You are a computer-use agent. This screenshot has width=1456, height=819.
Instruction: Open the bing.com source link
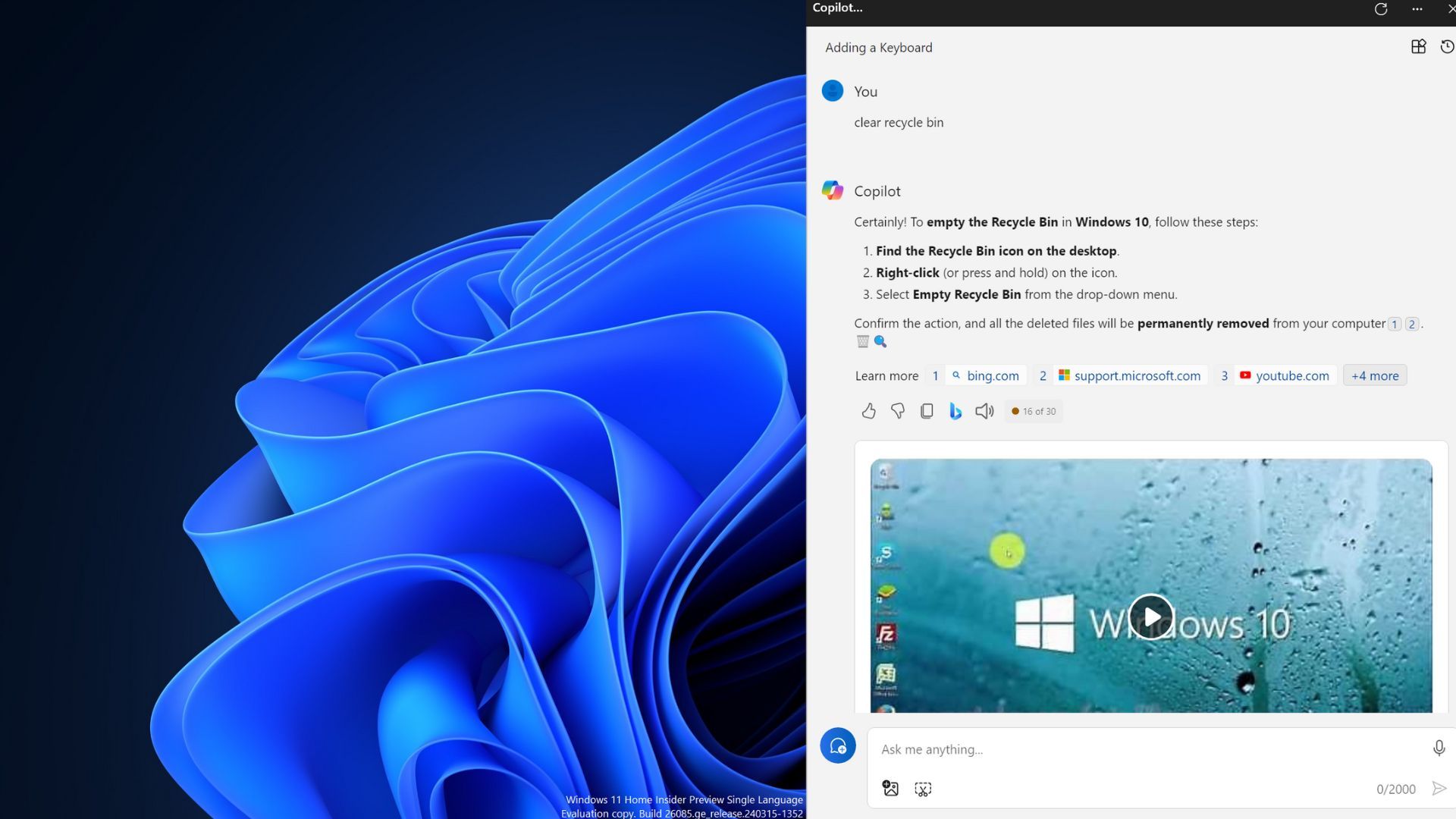click(x=992, y=375)
